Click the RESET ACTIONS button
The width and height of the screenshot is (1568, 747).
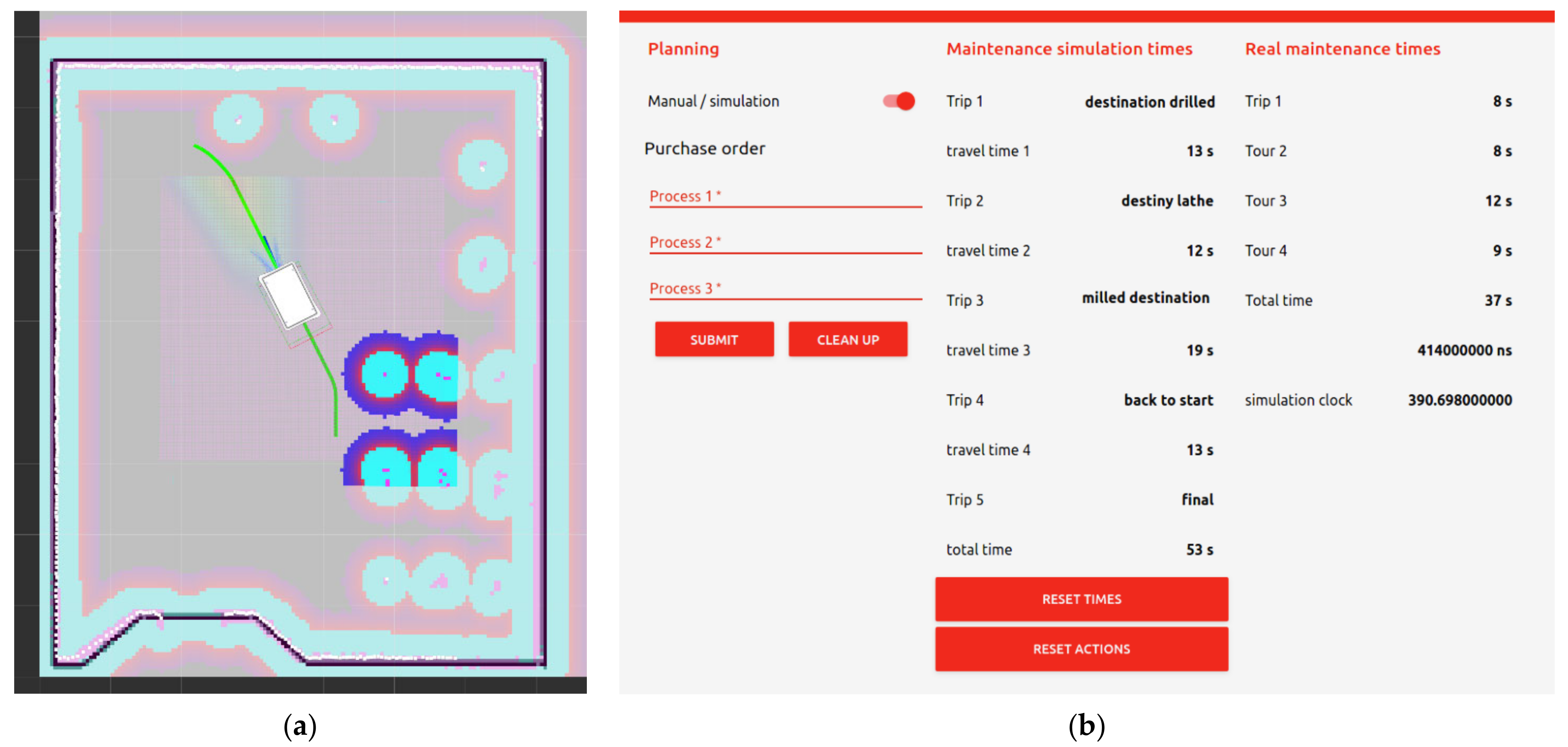(x=1081, y=649)
